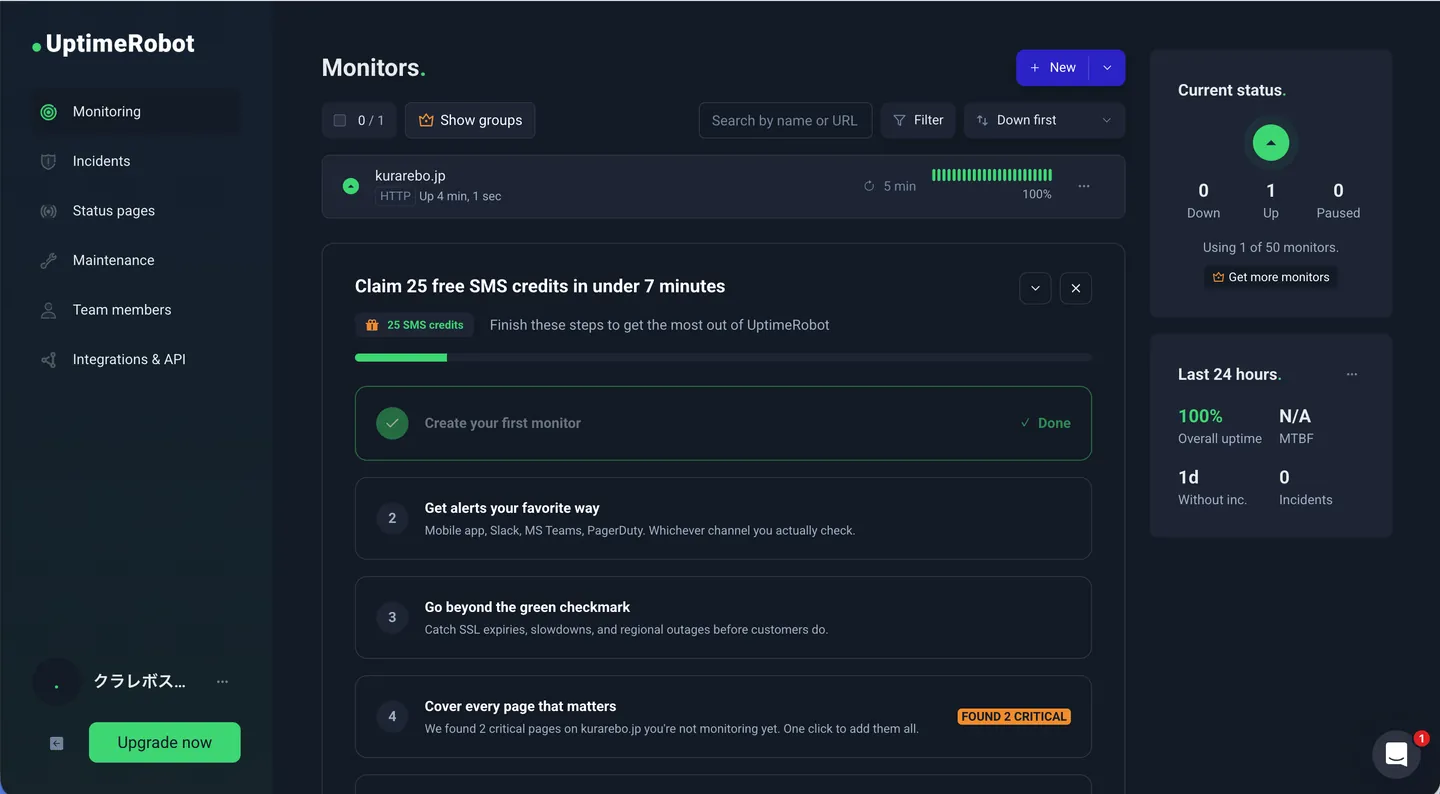This screenshot has width=1440, height=794.
Task: Click the Done label on first step
Action: (x=1045, y=423)
